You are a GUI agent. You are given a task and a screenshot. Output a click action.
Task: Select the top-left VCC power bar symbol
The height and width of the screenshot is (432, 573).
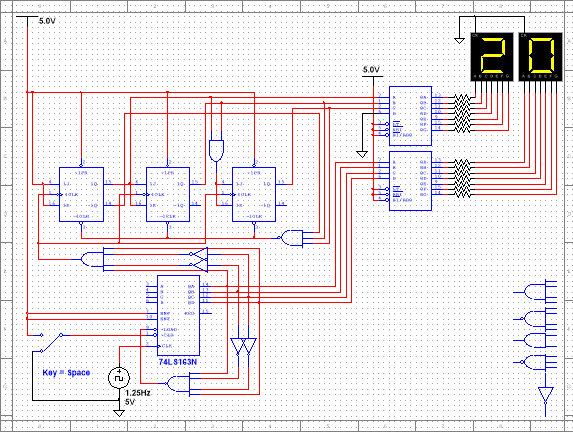(27, 17)
